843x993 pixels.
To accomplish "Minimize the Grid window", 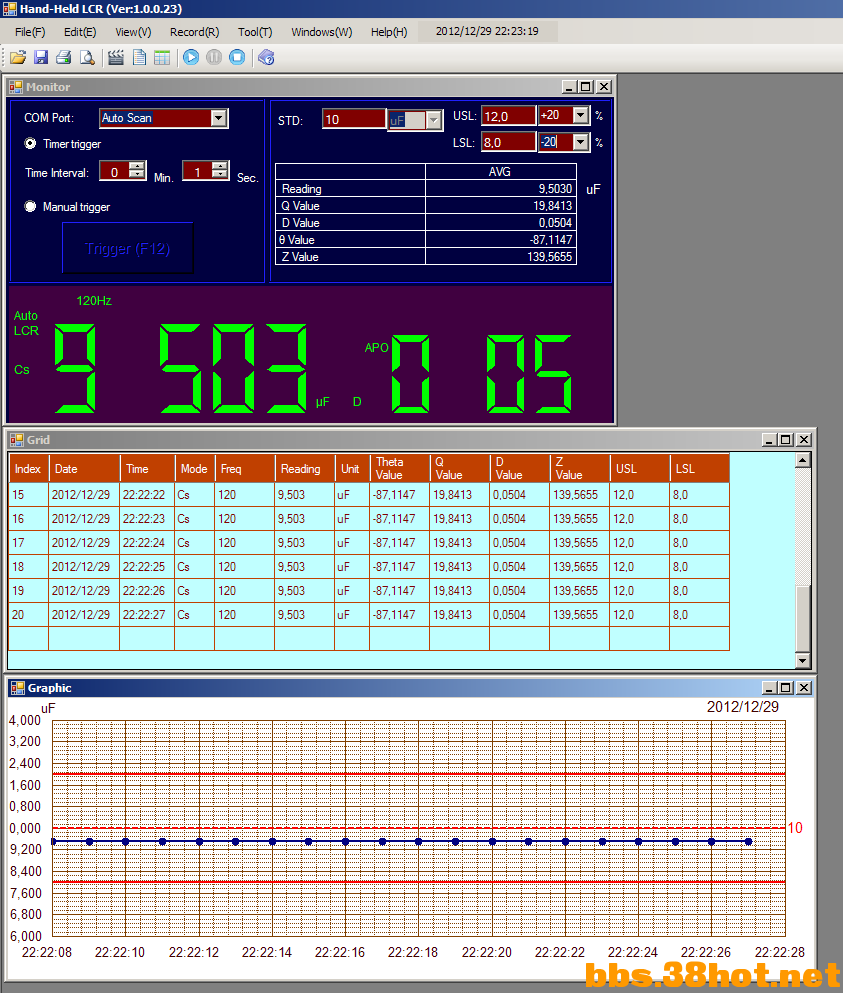I will [x=769, y=440].
